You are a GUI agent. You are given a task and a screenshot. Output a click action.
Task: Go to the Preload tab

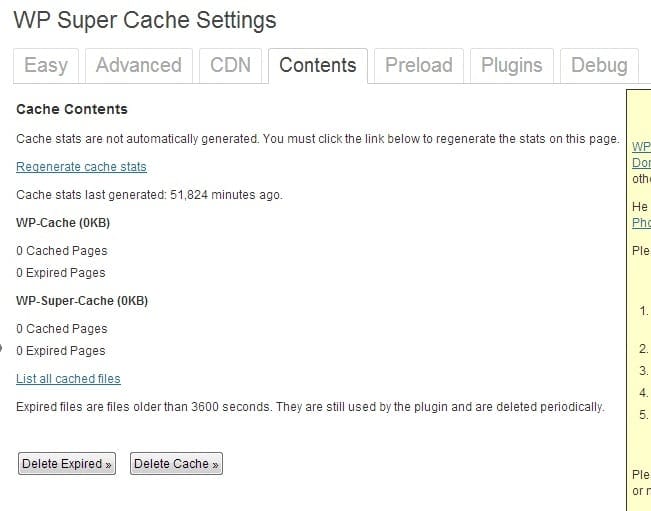coord(420,66)
